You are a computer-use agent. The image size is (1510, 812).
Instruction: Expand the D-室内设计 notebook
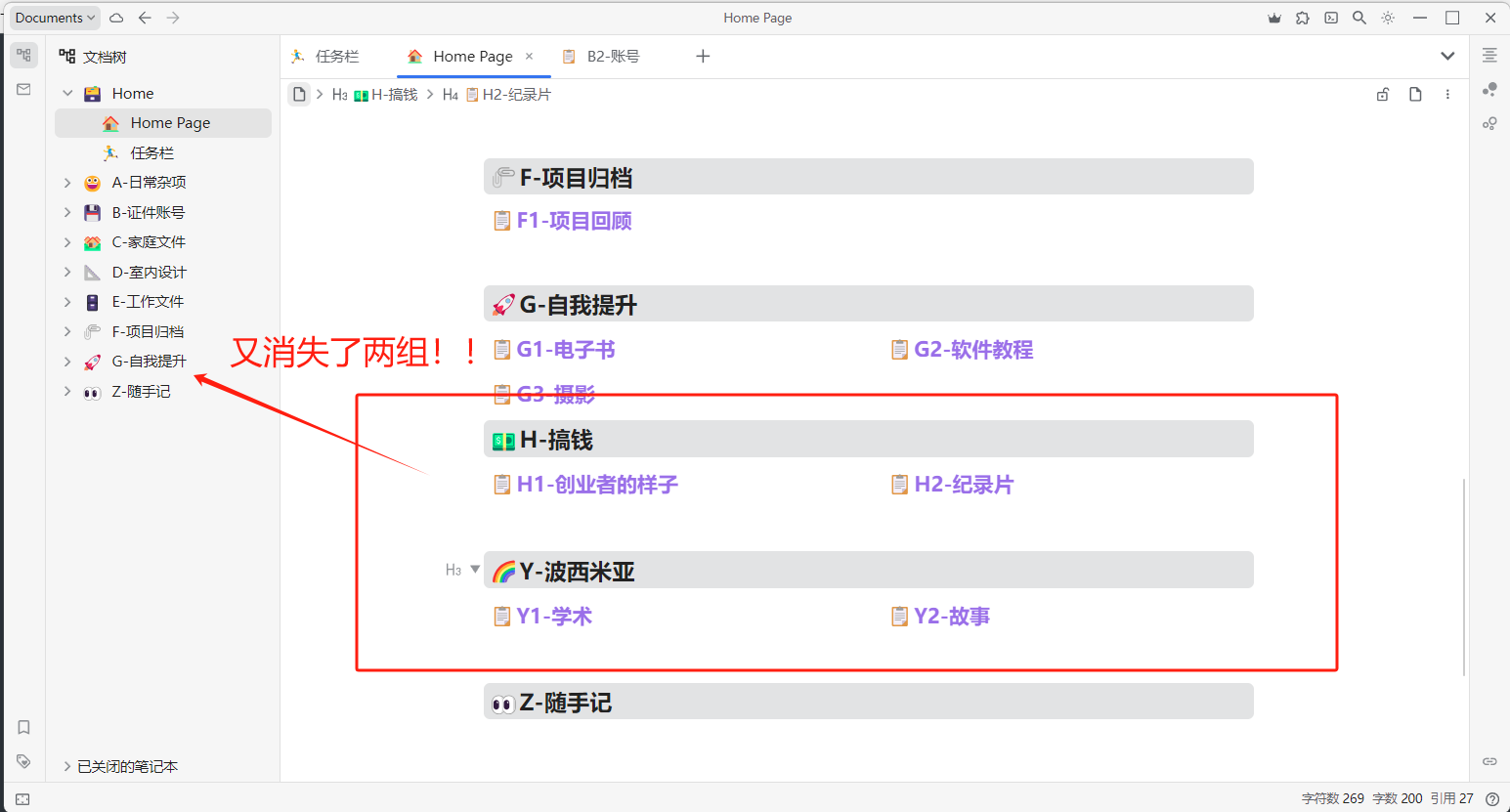[67, 272]
